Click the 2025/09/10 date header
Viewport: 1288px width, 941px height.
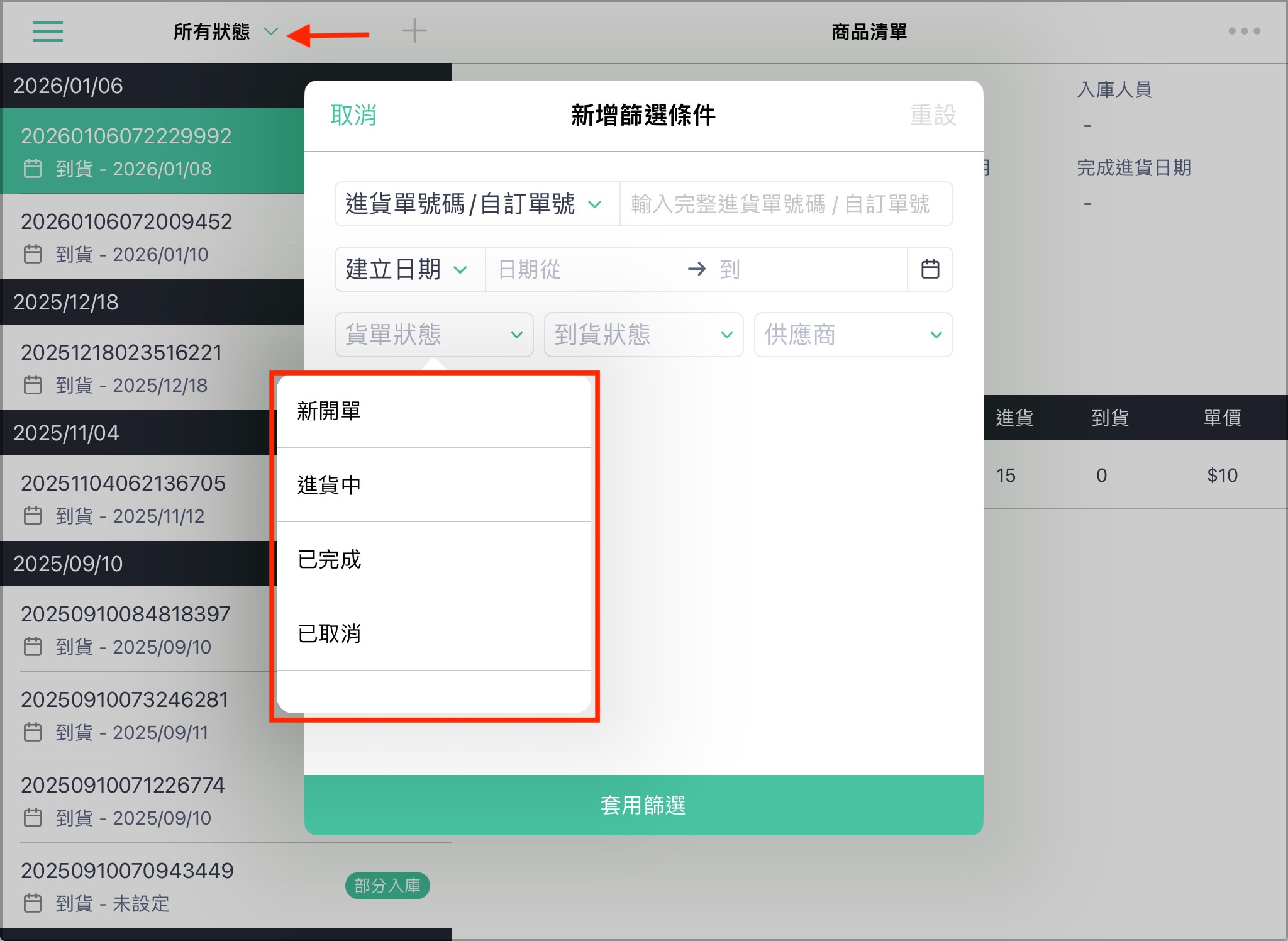136,564
